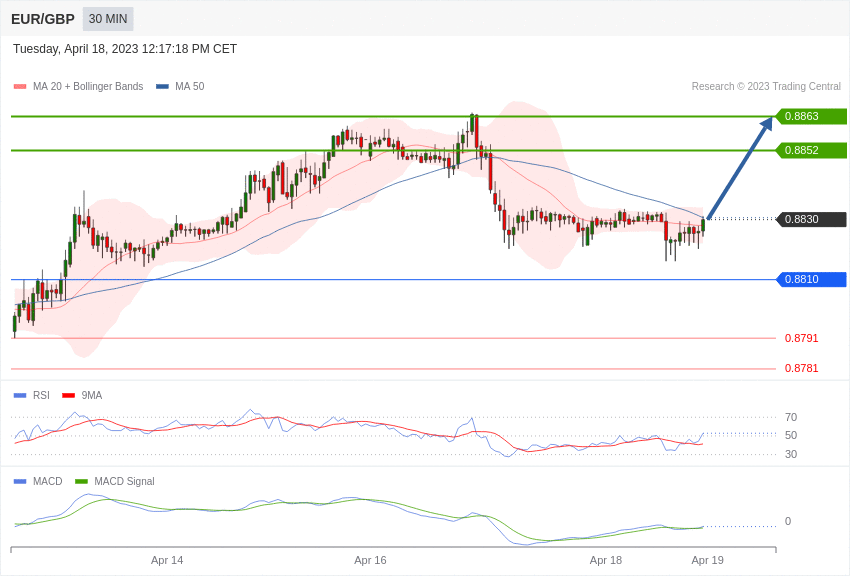Click the 'MA 20 + Bollinger Bands' legend label
The image size is (850, 576).
pyautogui.click(x=88, y=87)
